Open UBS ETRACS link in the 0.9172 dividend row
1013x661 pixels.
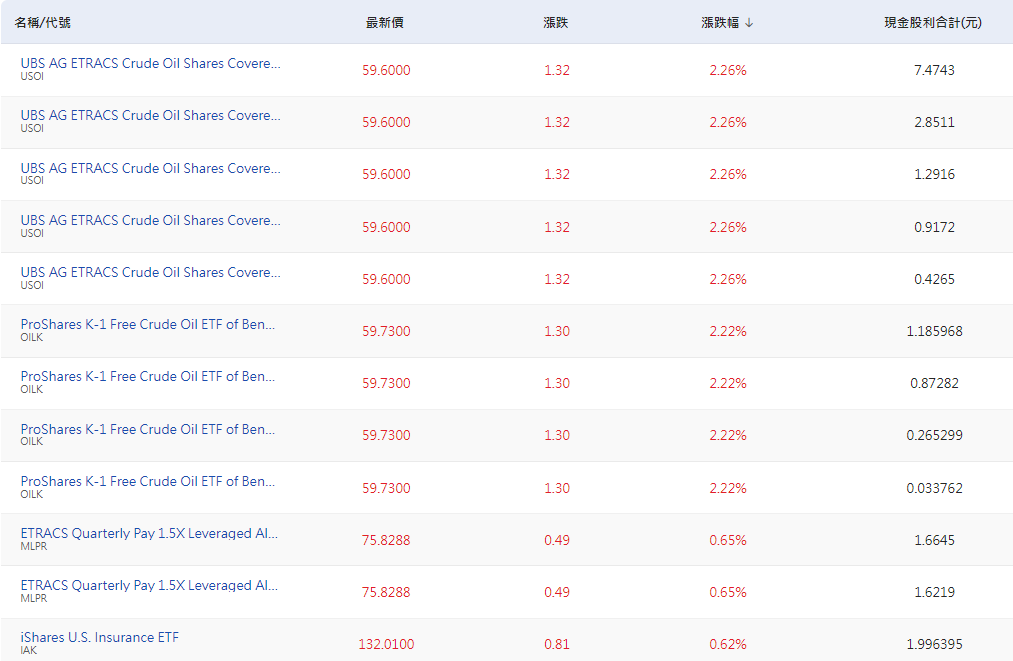click(x=151, y=220)
